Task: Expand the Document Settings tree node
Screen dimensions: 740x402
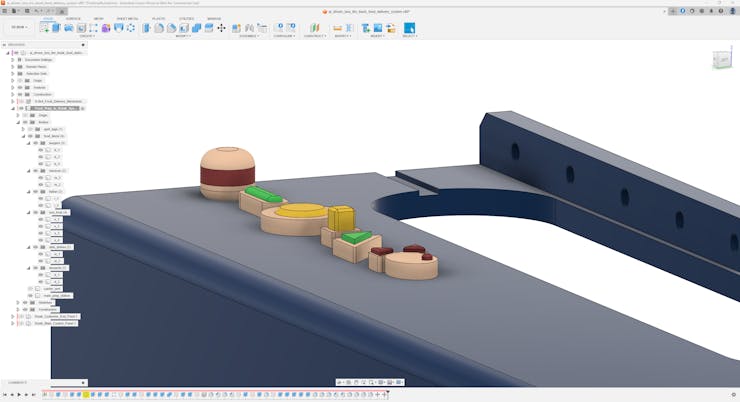Action: pos(13,59)
